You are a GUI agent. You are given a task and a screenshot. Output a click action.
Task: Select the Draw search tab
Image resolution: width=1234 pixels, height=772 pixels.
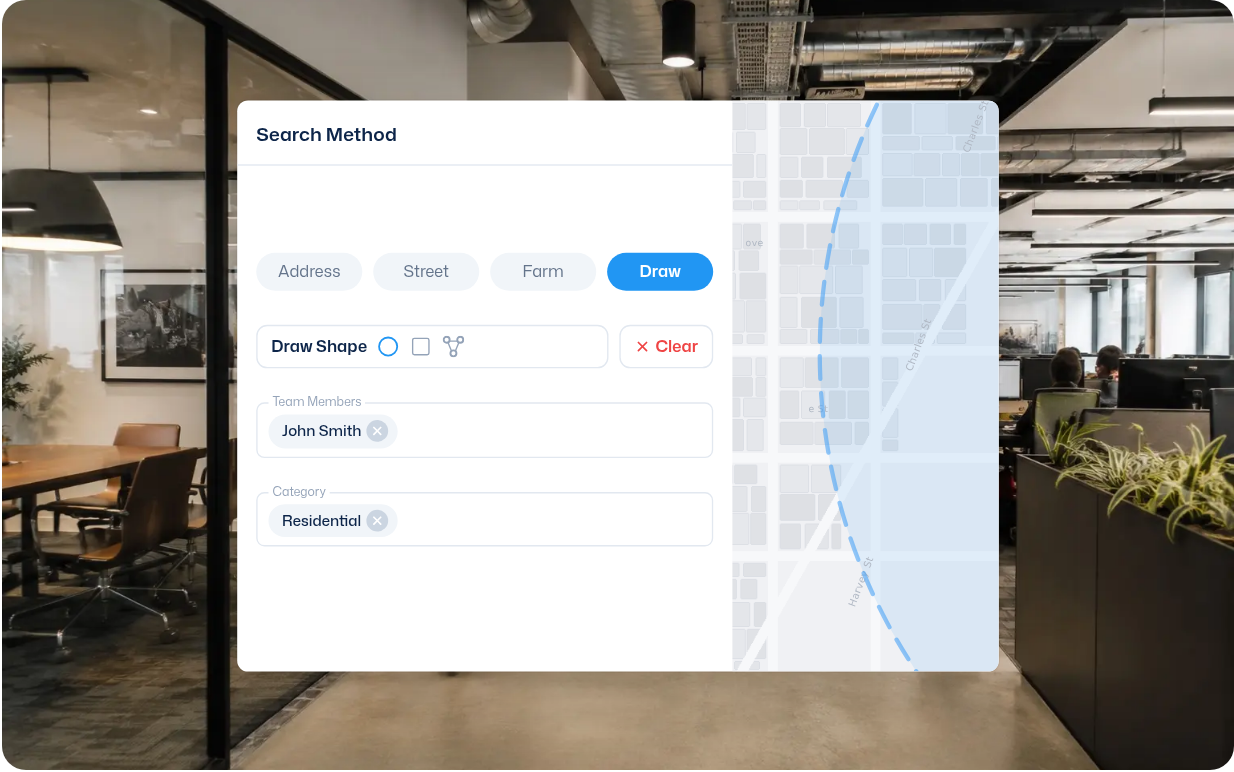(660, 272)
